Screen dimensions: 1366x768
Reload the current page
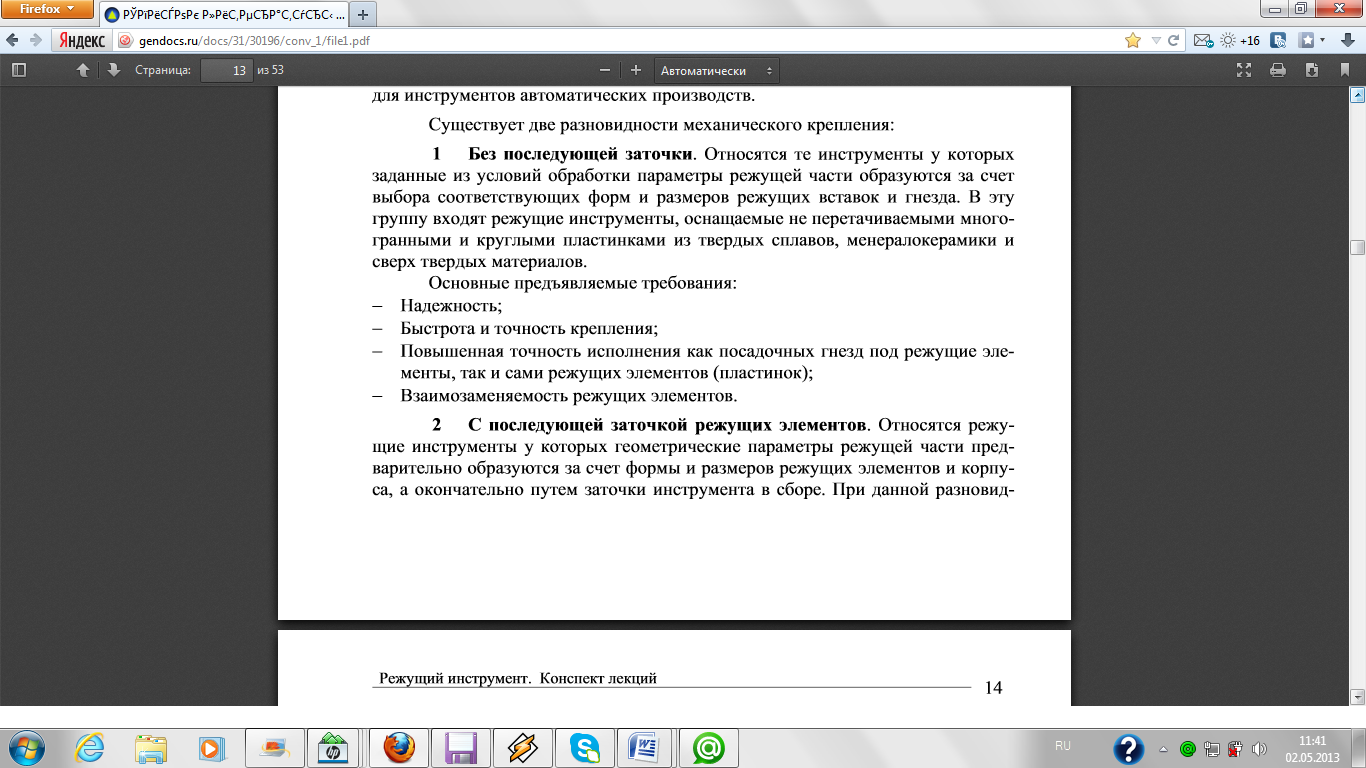(1174, 41)
